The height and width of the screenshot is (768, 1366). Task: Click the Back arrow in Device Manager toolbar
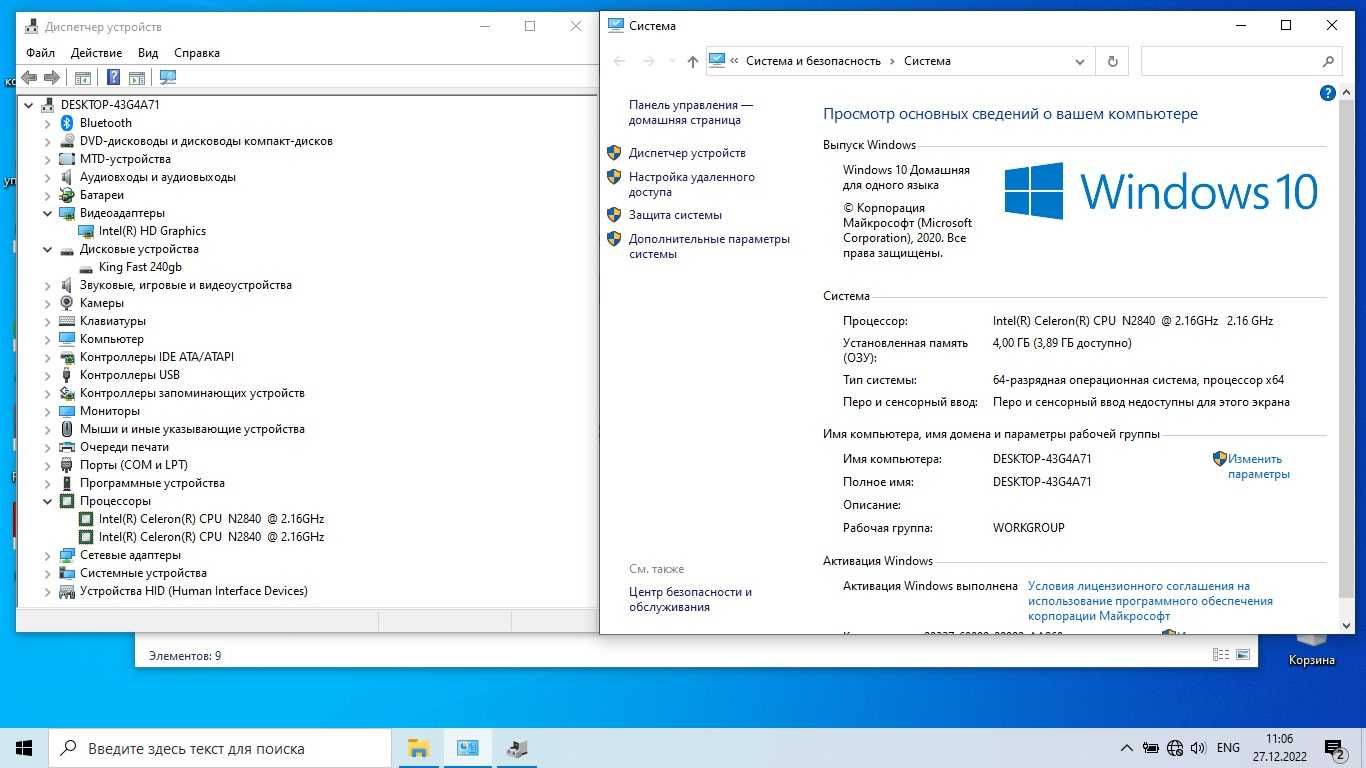click(x=29, y=77)
